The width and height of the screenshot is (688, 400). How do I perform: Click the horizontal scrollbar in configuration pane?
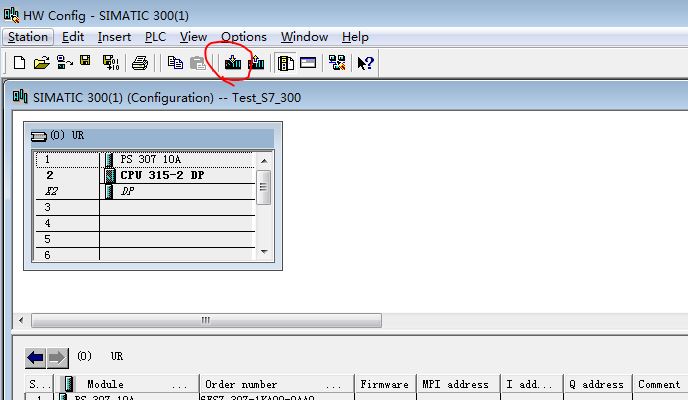coord(205,321)
